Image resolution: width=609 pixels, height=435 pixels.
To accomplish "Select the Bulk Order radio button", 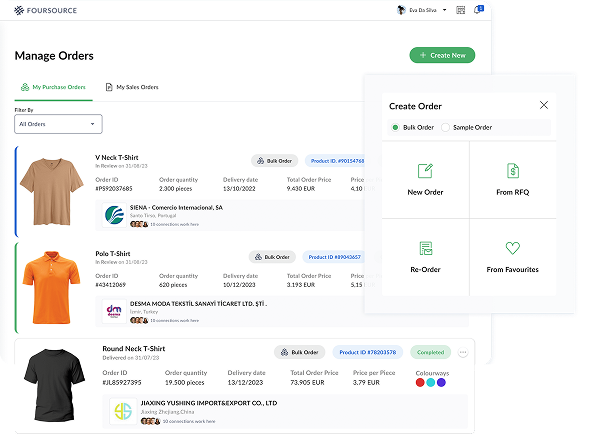I will tap(395, 127).
